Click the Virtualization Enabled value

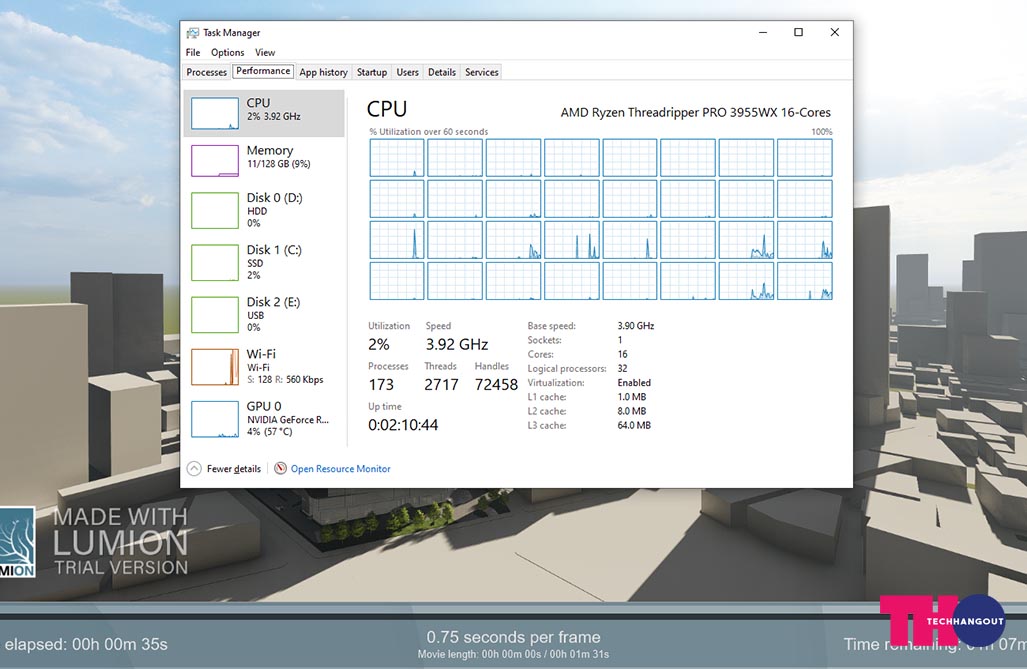634,383
